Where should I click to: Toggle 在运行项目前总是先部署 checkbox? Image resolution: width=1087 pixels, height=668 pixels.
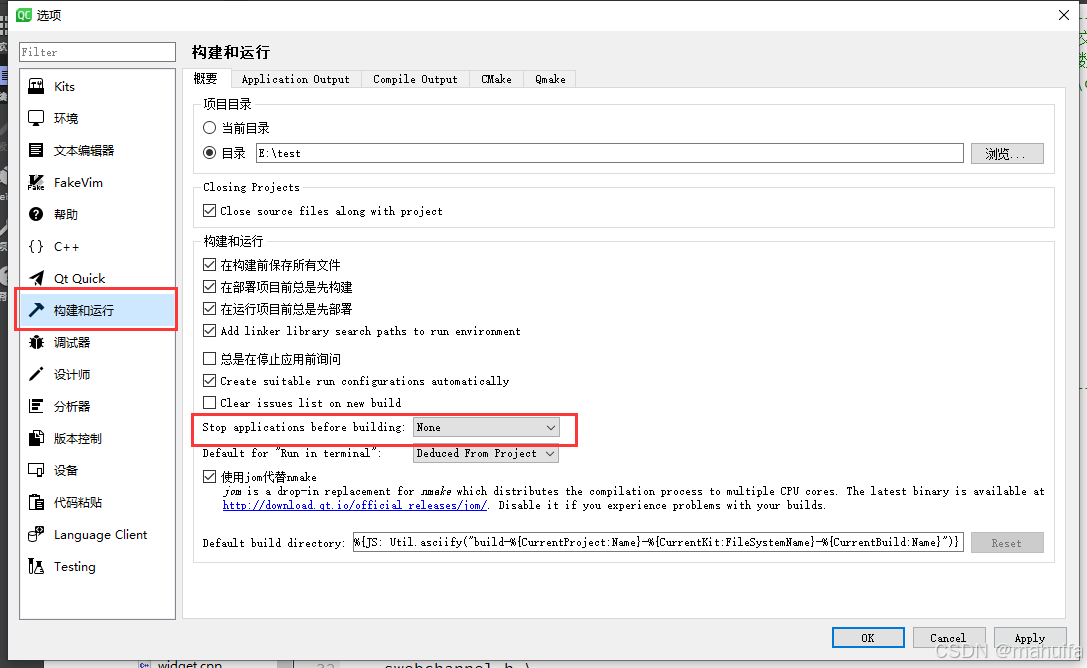pyautogui.click(x=209, y=308)
